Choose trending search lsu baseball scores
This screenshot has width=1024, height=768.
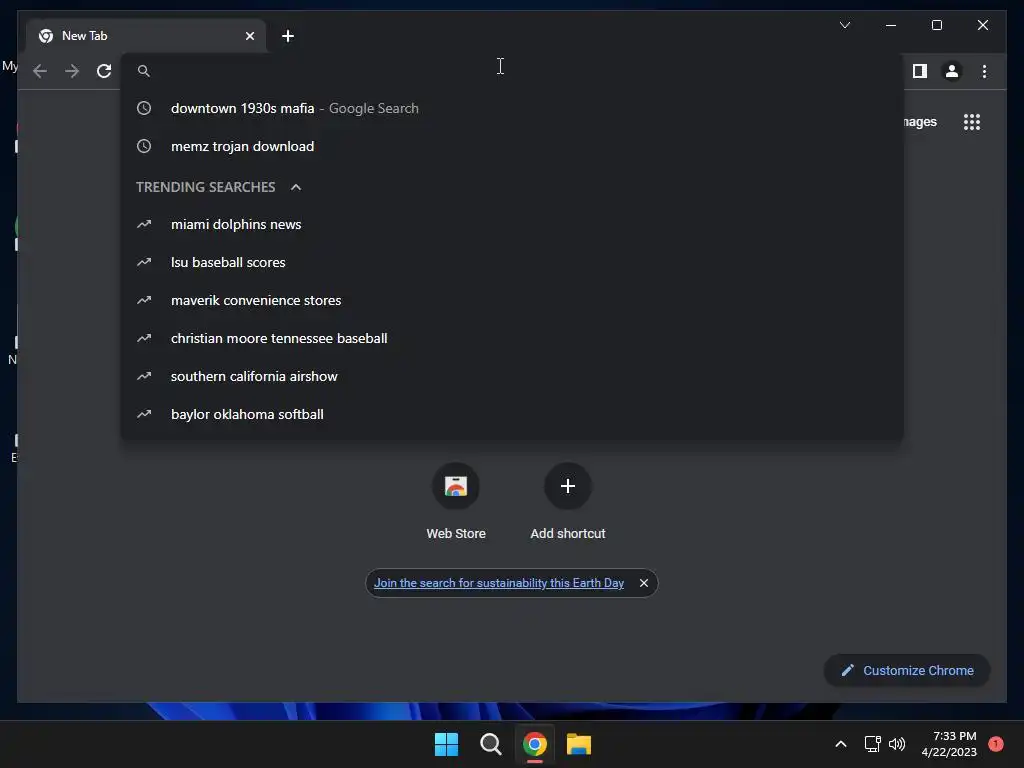point(513,263)
